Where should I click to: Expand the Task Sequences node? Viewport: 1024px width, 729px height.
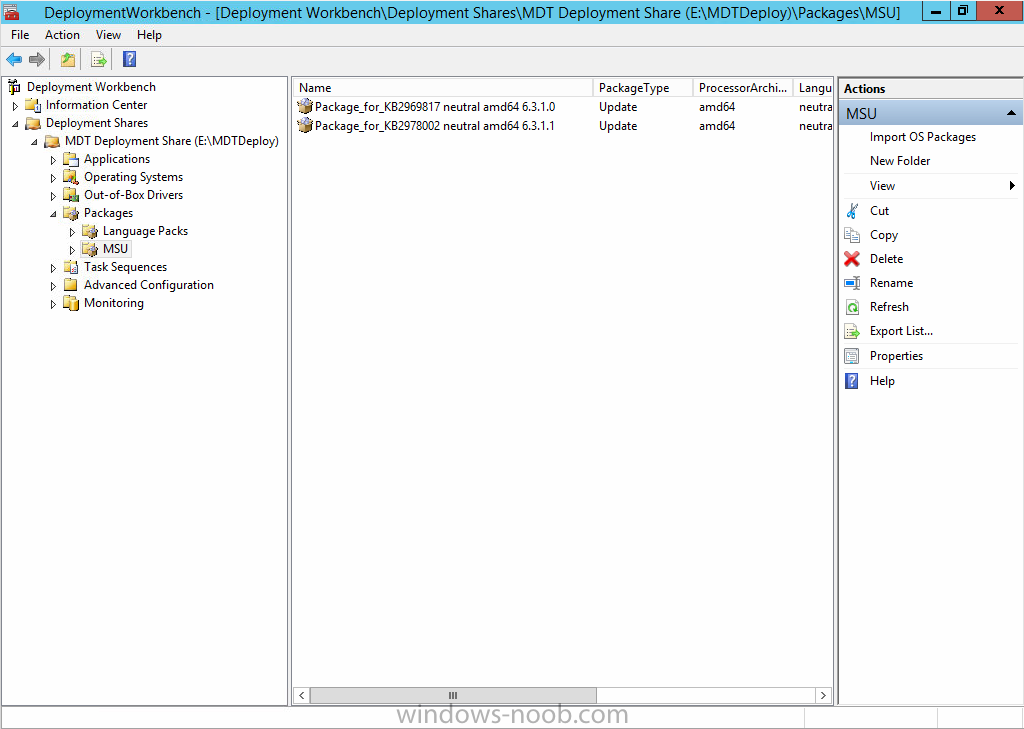(x=54, y=268)
